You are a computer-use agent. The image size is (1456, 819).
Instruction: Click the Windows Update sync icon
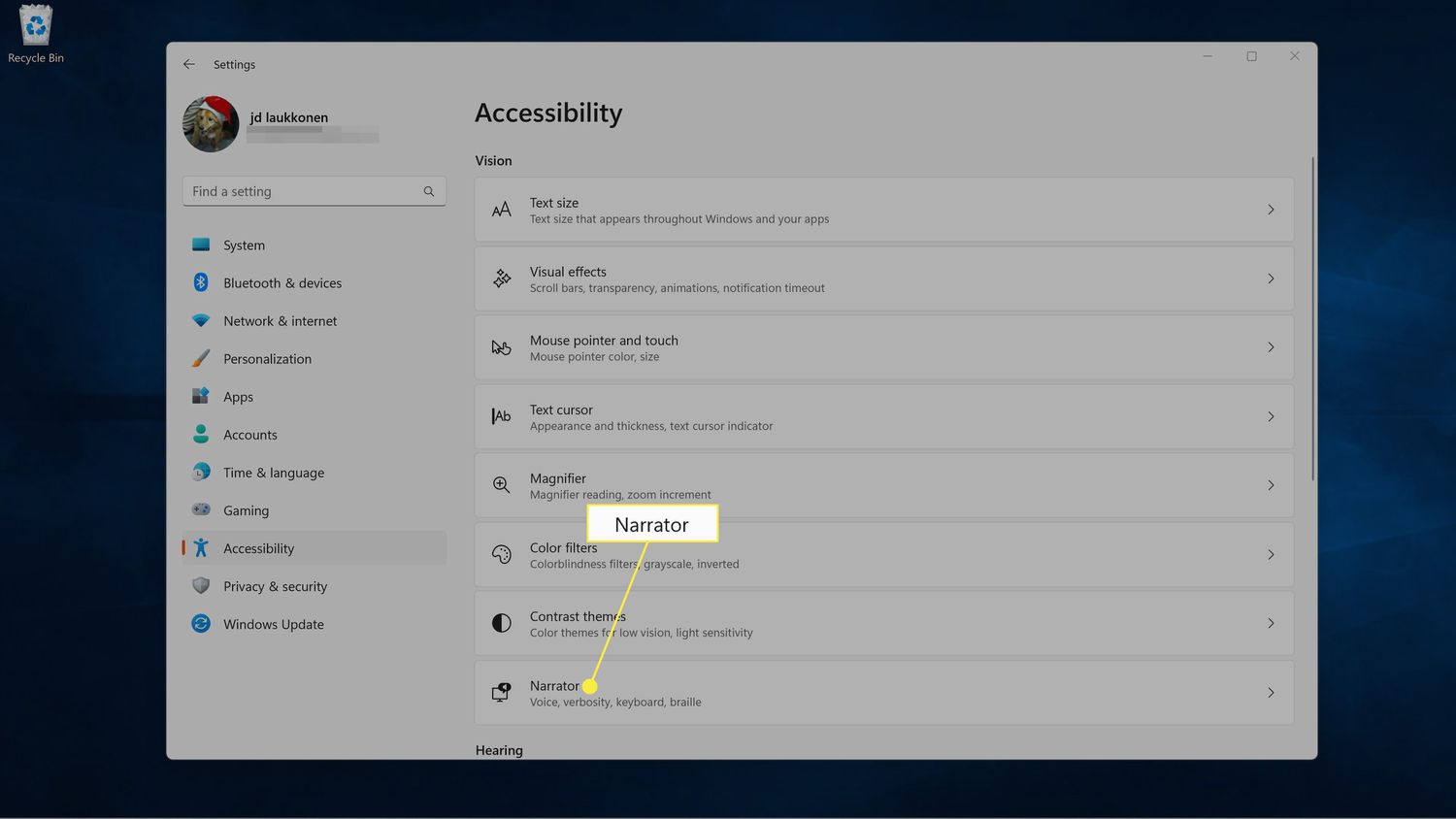point(201,623)
